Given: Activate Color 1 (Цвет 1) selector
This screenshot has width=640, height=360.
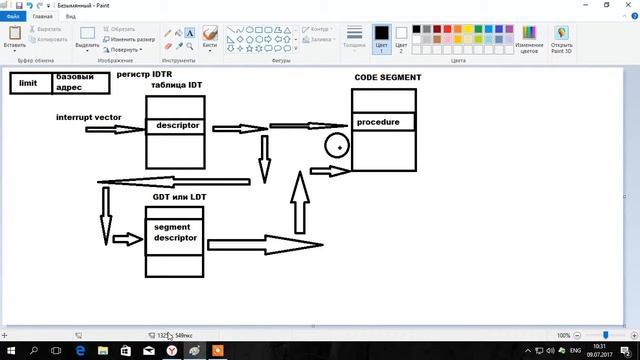Looking at the screenshot, I should tap(382, 39).
